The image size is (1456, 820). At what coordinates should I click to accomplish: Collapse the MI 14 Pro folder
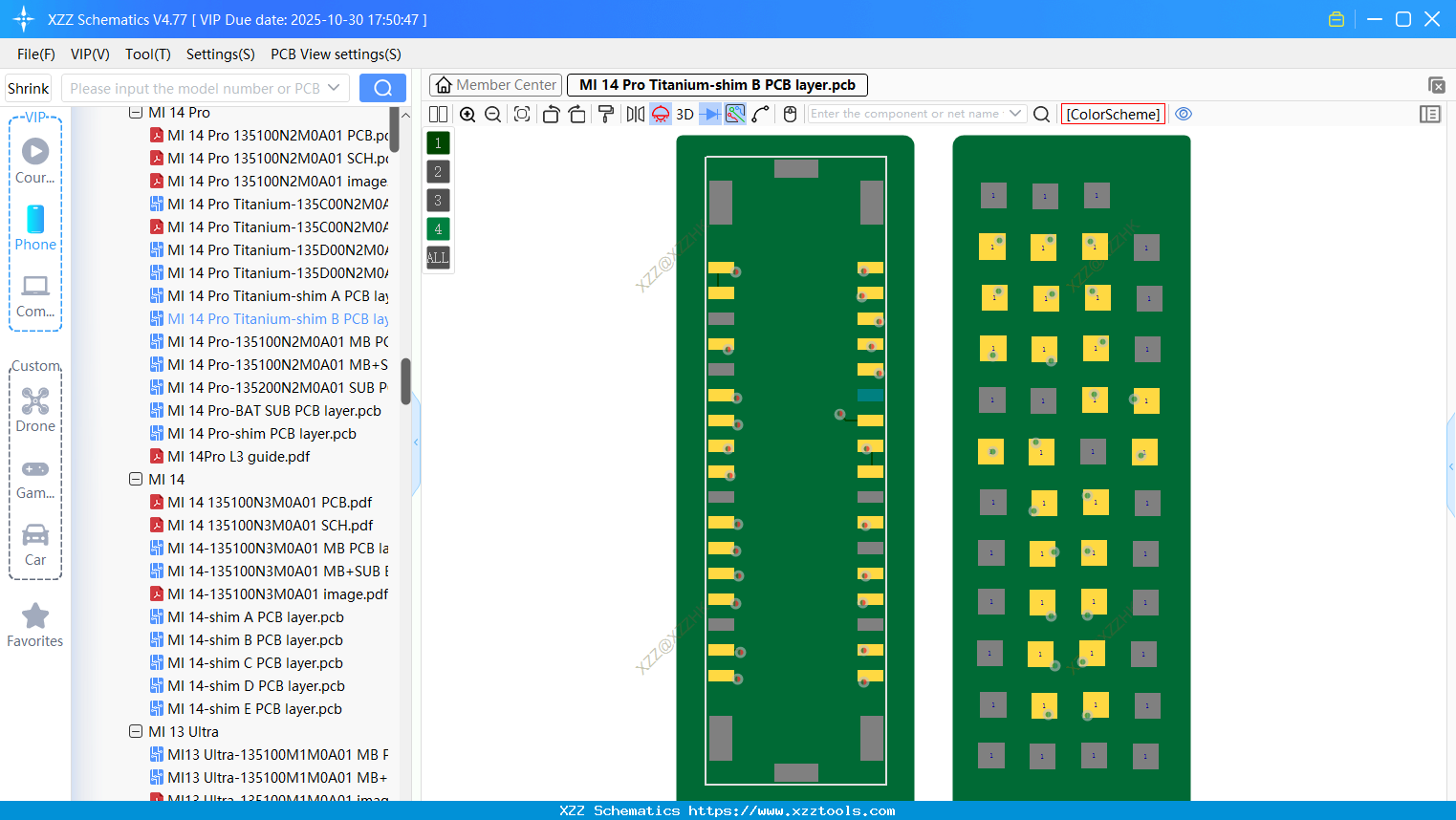coord(136,112)
